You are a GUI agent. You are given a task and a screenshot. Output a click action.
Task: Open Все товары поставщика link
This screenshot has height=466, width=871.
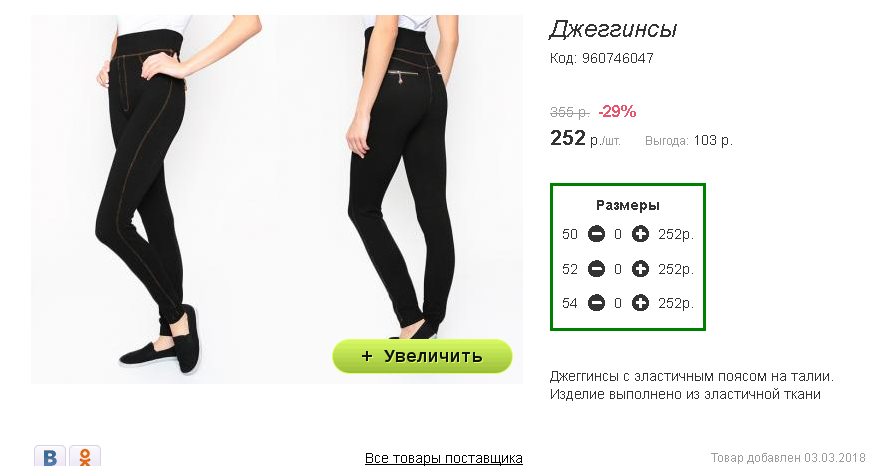tap(443, 458)
